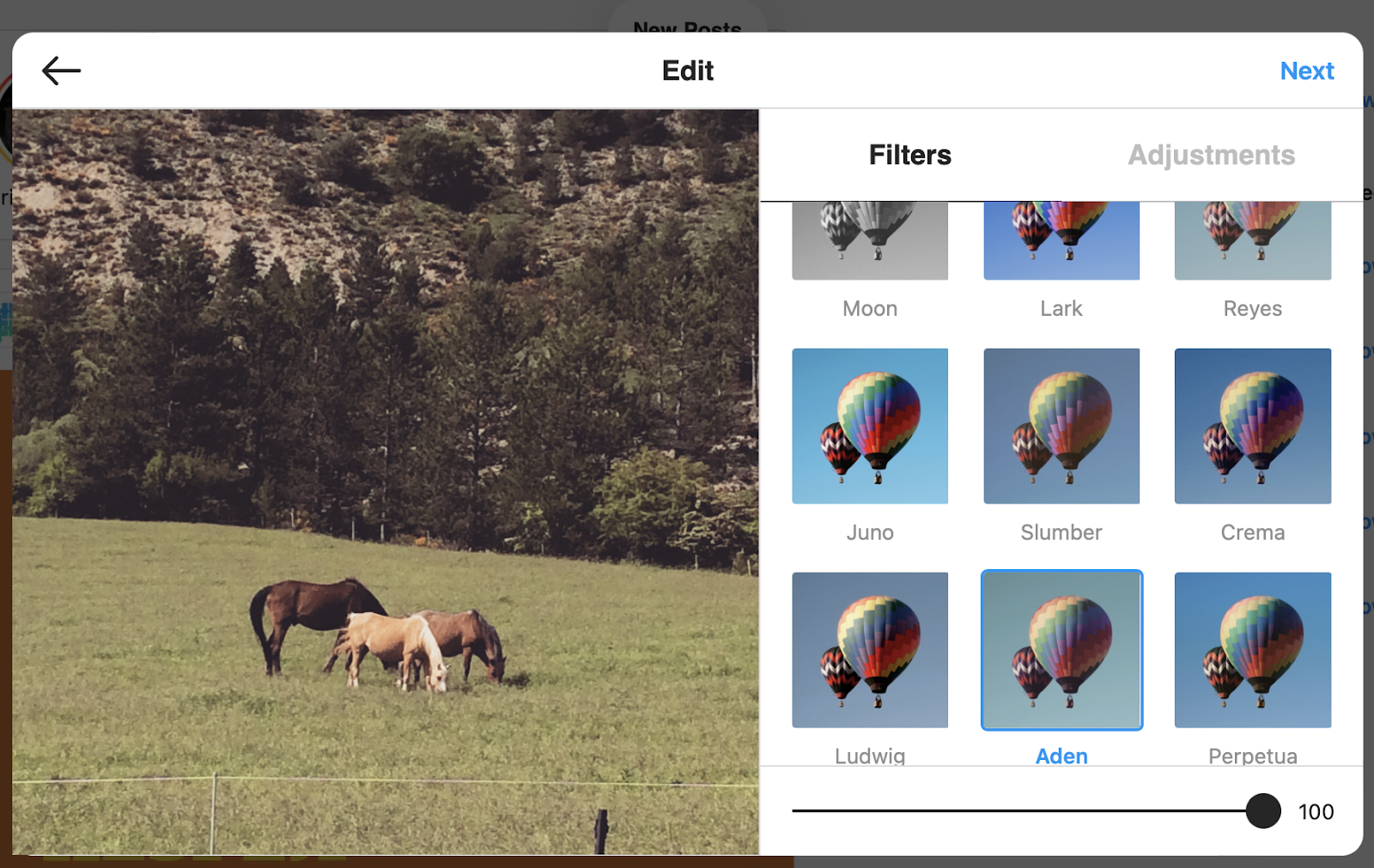Click the filter strength slider handle
Image resolution: width=1374 pixels, height=868 pixels.
coord(1262,810)
